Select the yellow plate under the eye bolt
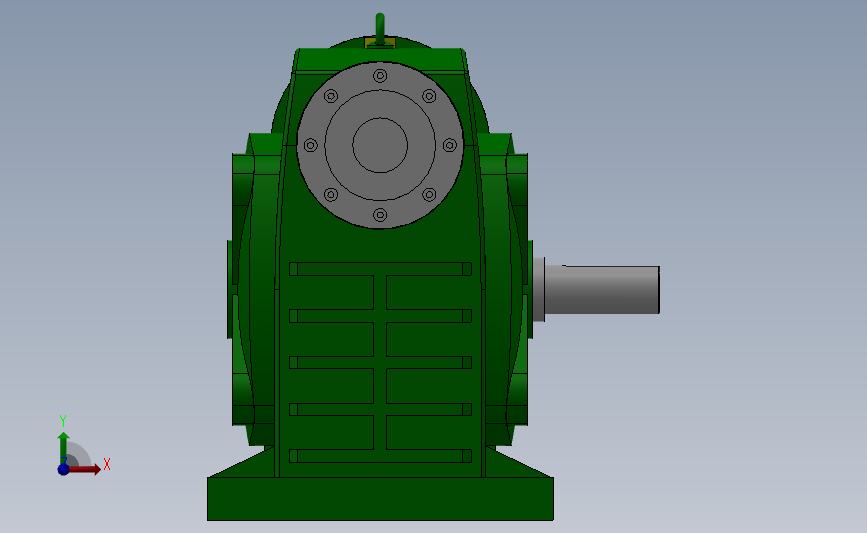Viewport: 867px width, 533px height. click(380, 43)
